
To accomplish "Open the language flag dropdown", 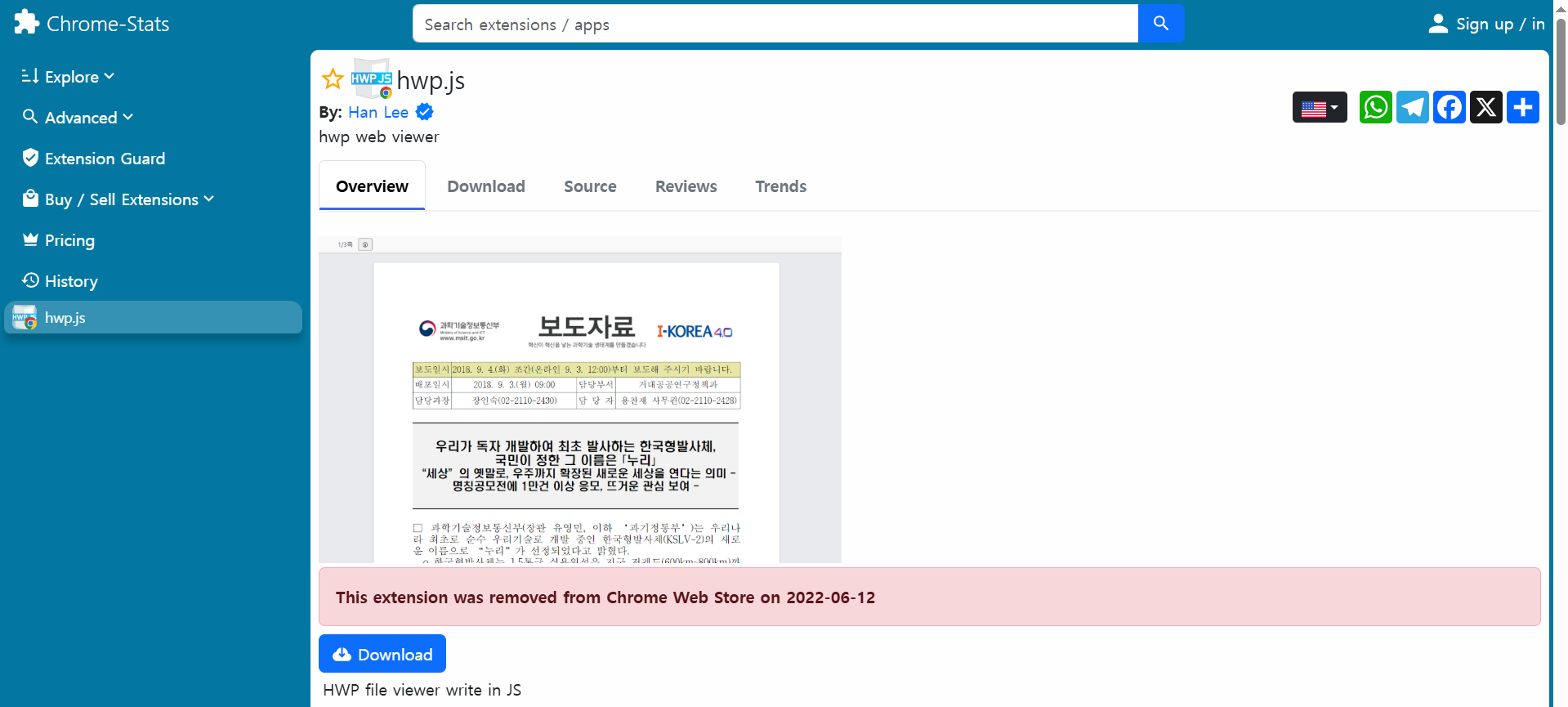I will (1320, 107).
